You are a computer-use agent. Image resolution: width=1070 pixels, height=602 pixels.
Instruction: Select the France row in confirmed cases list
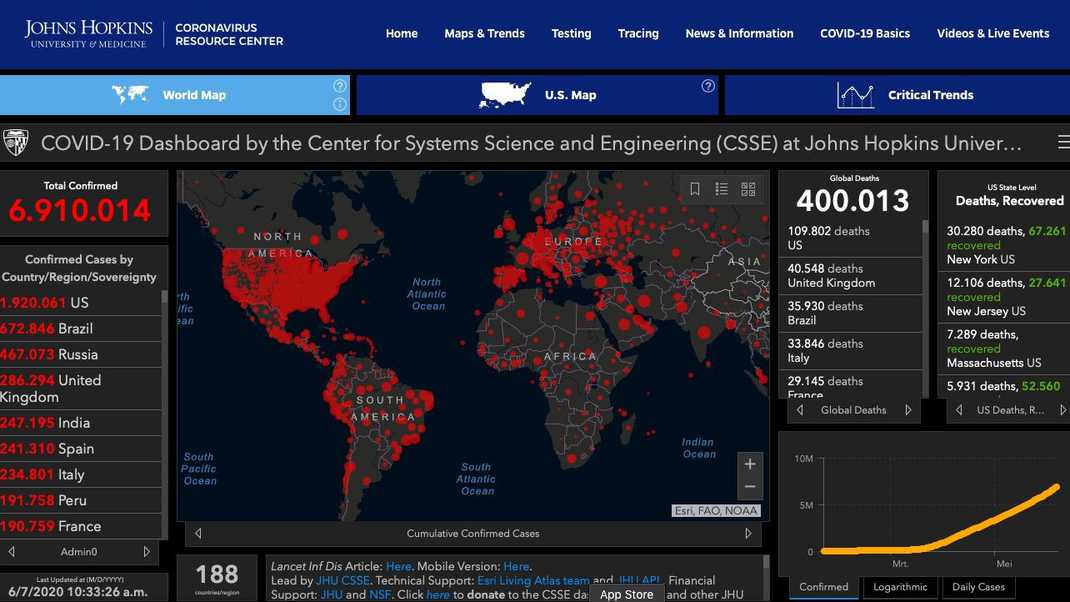click(81, 526)
